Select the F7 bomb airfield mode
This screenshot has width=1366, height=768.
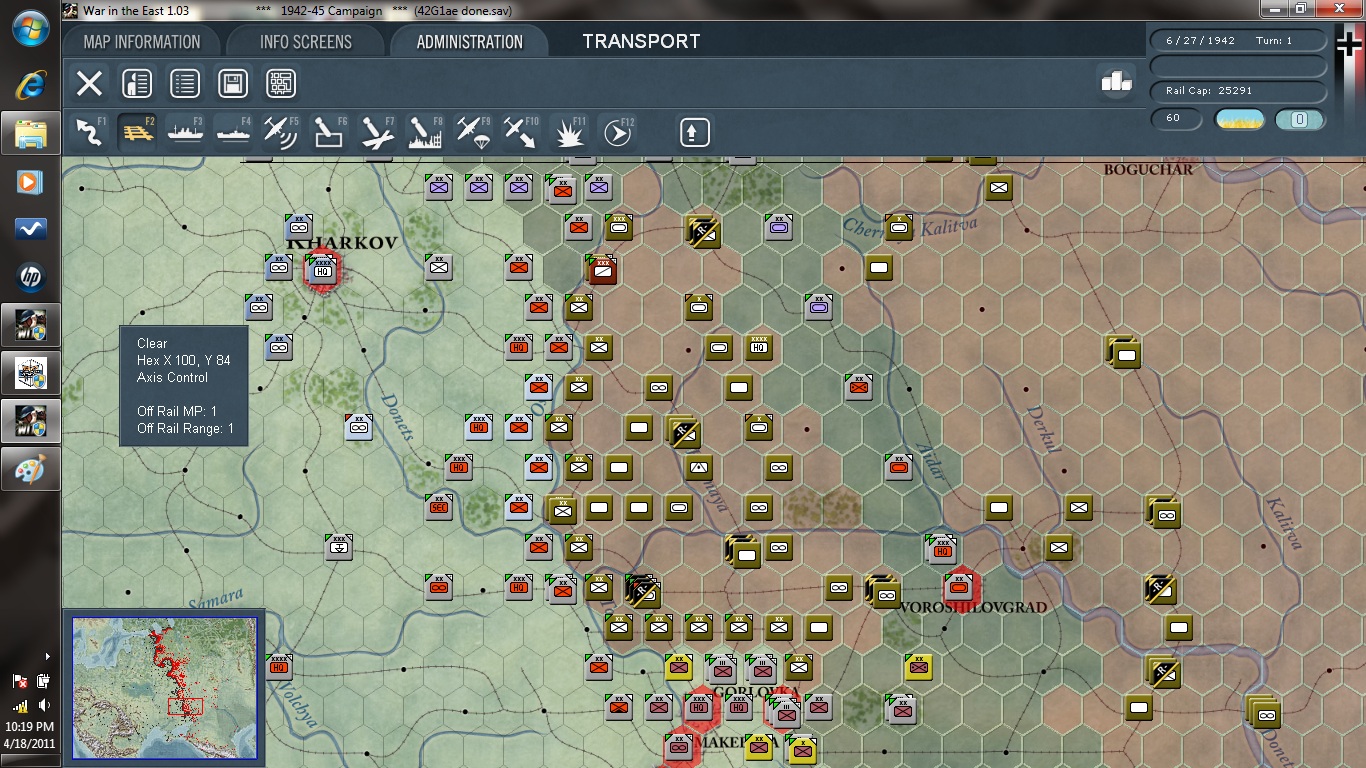coord(377,131)
